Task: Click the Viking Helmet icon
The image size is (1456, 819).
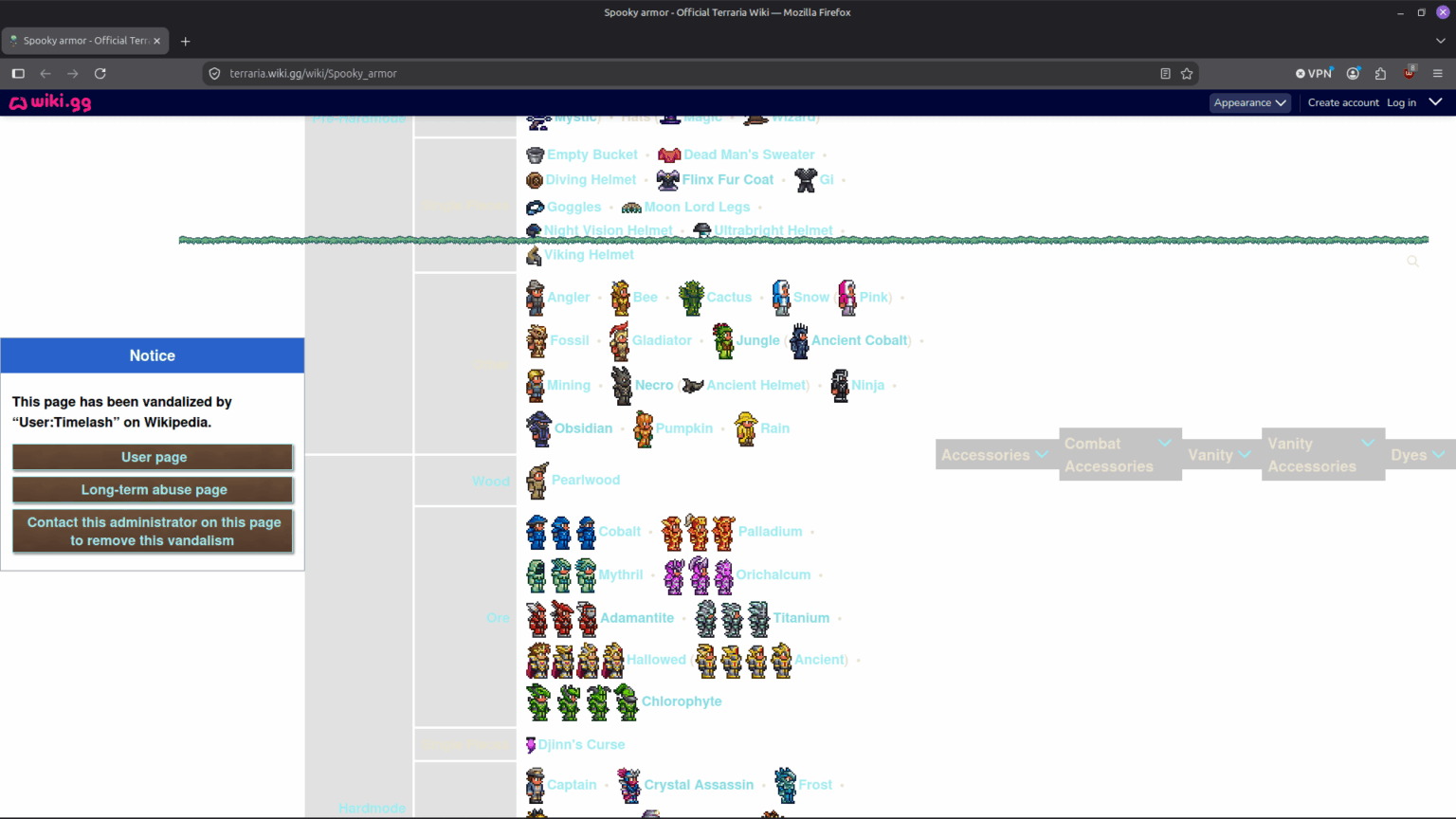Action: tap(534, 255)
